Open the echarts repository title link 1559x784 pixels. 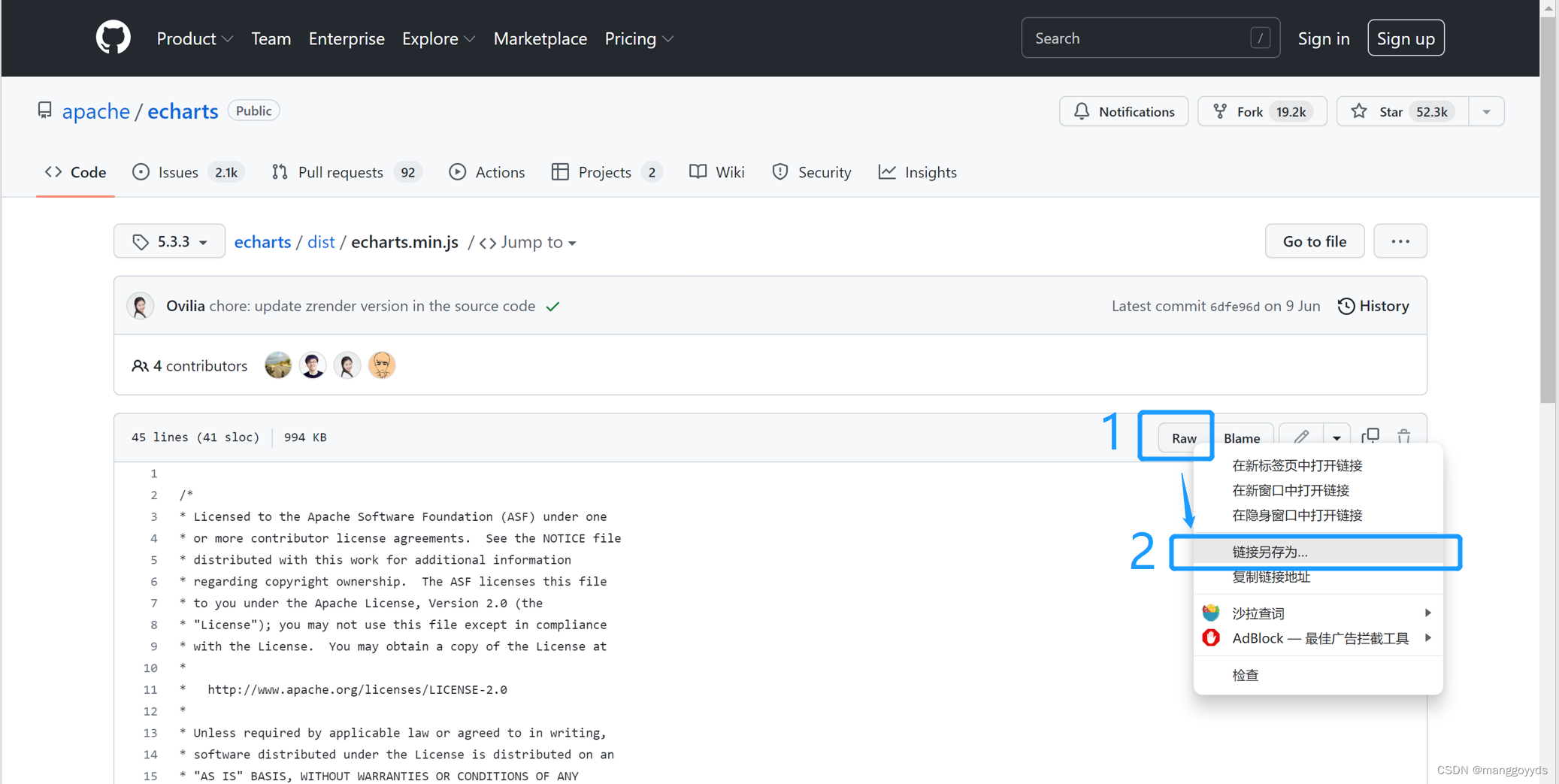[183, 111]
